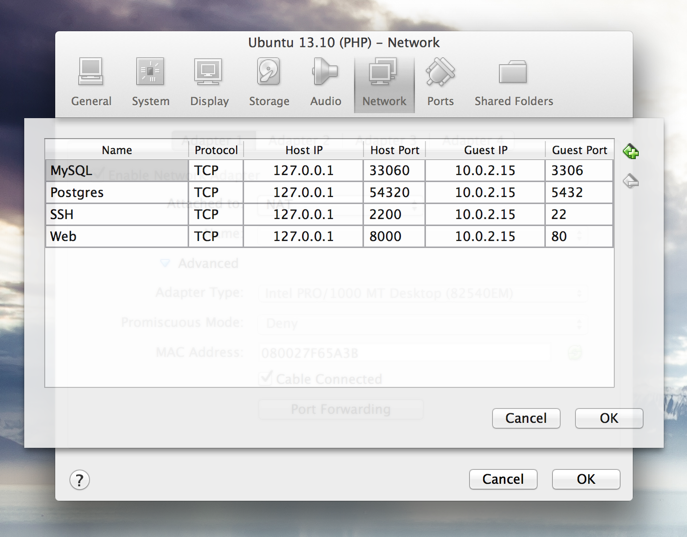Click the Protocol column header
687x537 pixels.
(x=216, y=150)
